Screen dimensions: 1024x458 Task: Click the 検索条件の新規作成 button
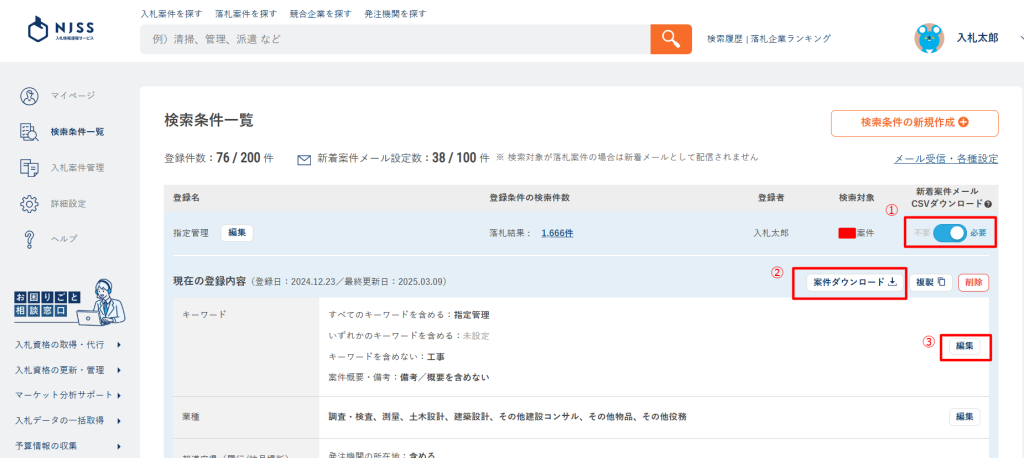click(x=914, y=123)
